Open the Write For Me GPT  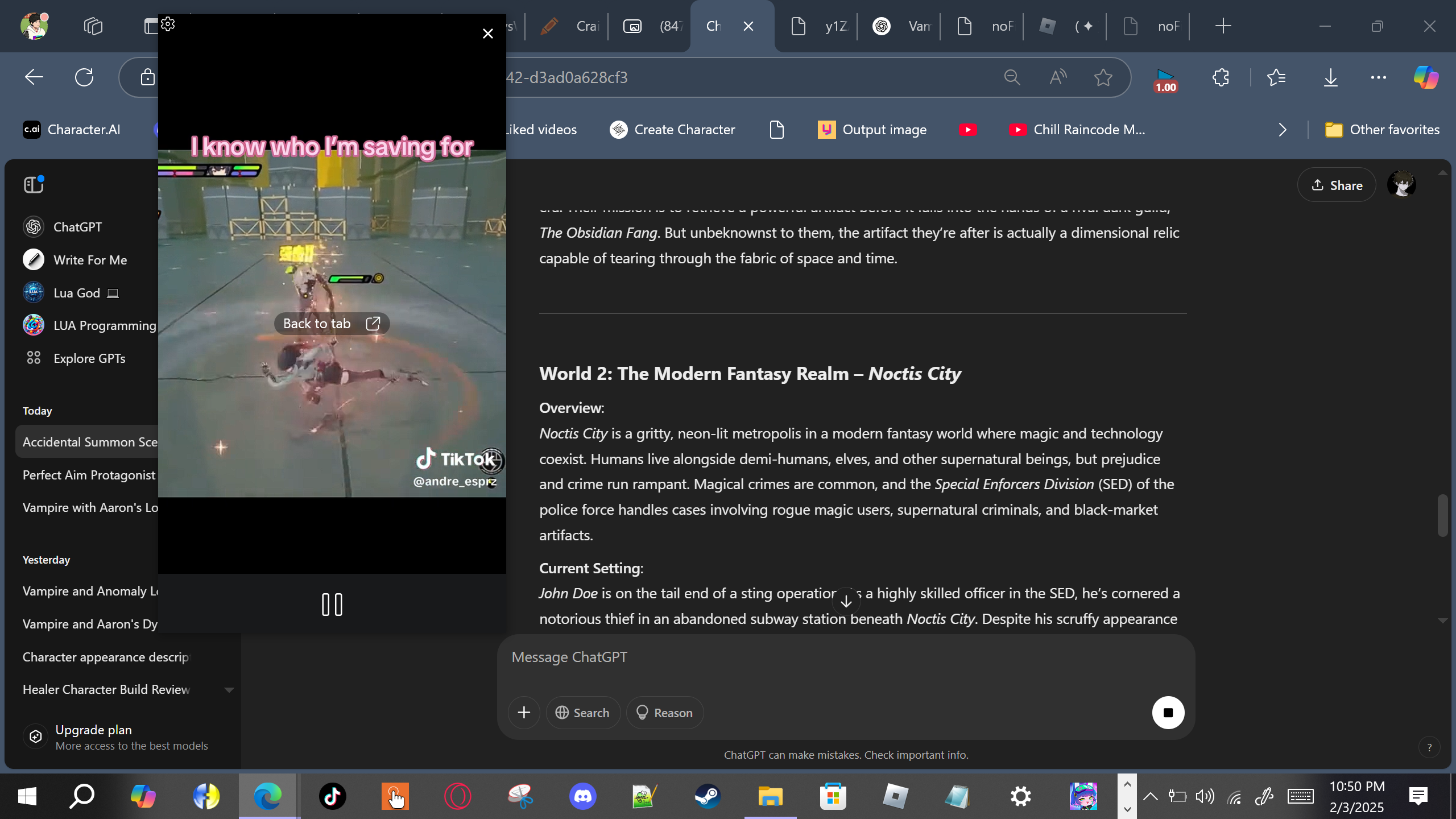[75, 260]
